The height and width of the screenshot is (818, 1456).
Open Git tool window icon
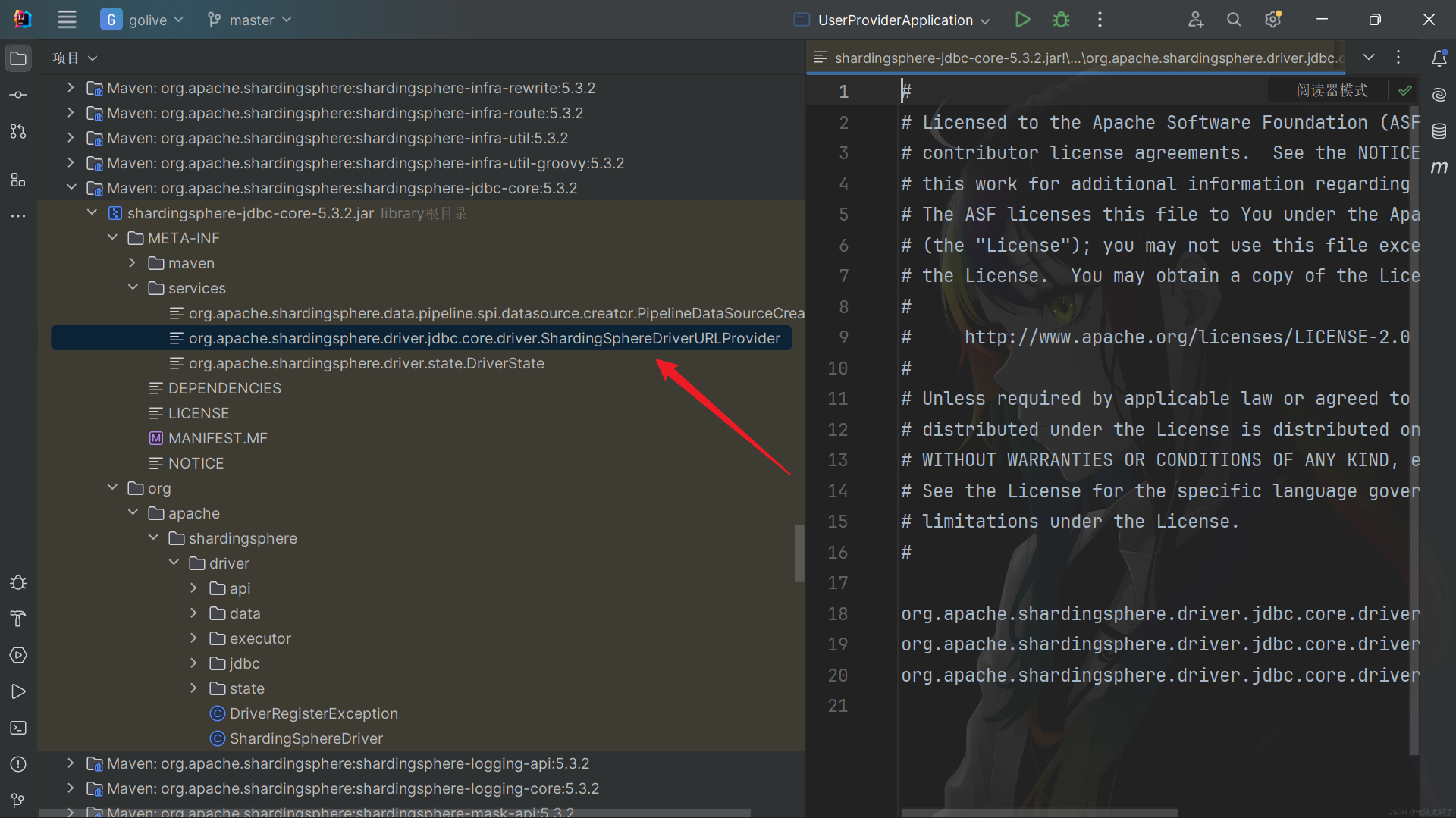point(18,801)
